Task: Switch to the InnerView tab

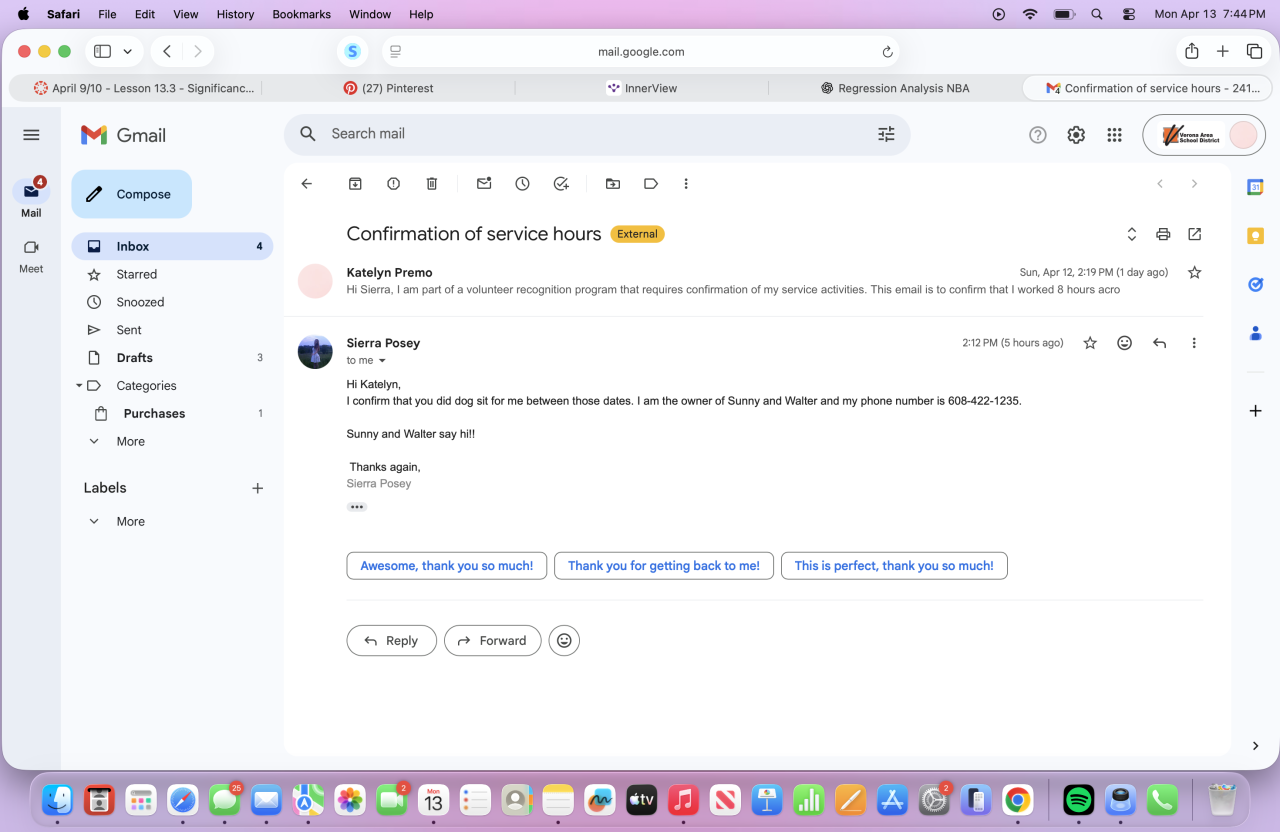Action: [x=641, y=88]
